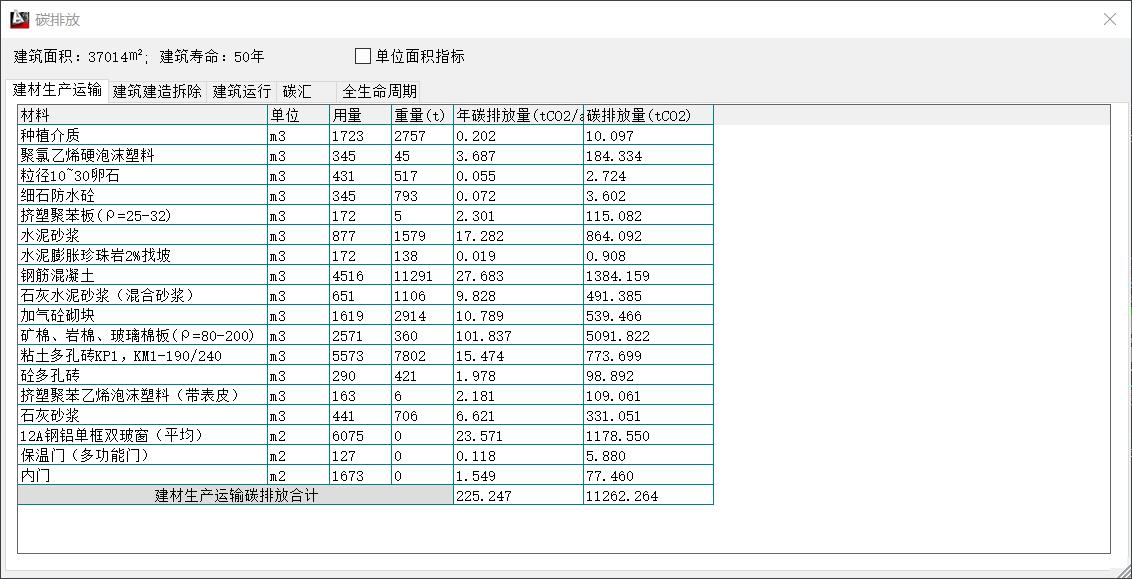This screenshot has width=1132, height=579.
Task: Click the 用量 column header
Action: (360, 115)
